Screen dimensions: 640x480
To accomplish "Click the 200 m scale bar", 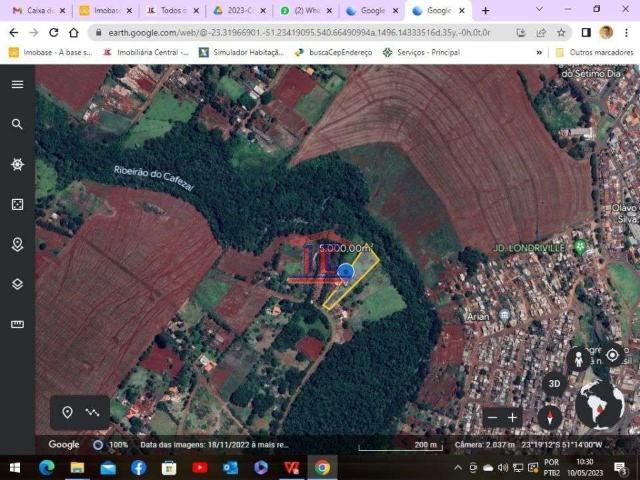I will pos(400,445).
